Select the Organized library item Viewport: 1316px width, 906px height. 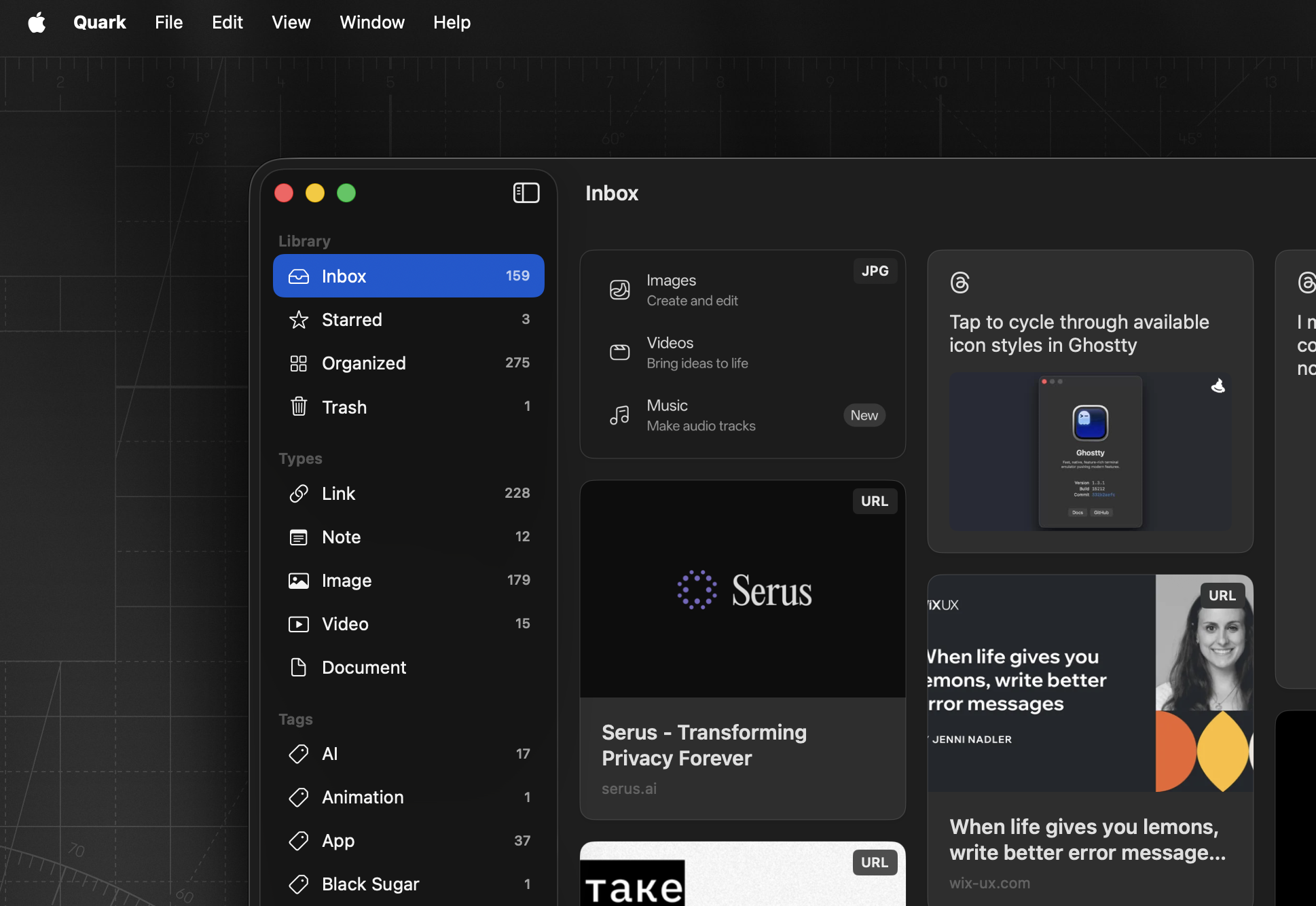click(x=409, y=363)
